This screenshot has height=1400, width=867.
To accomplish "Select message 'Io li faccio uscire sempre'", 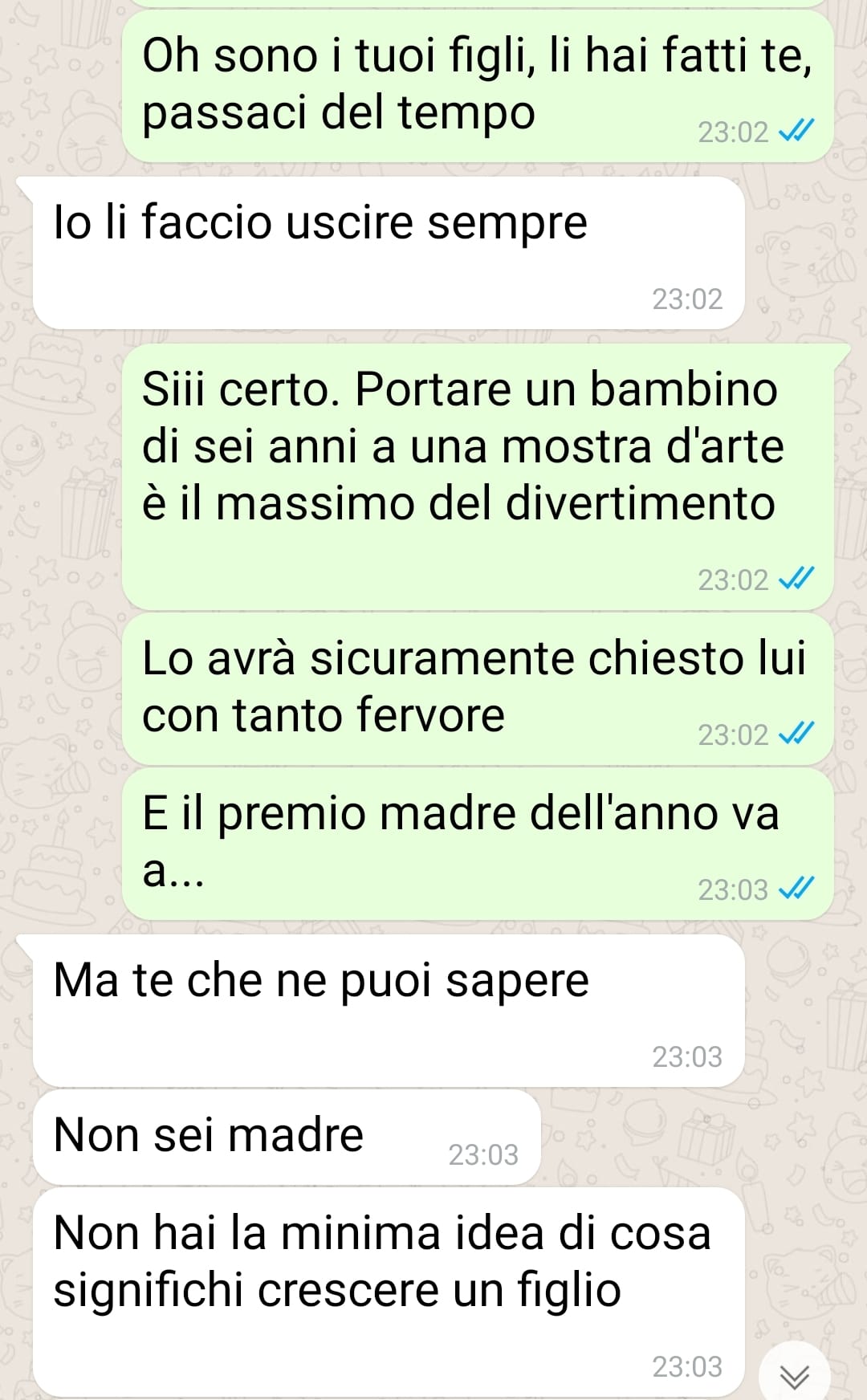I will point(389,253).
